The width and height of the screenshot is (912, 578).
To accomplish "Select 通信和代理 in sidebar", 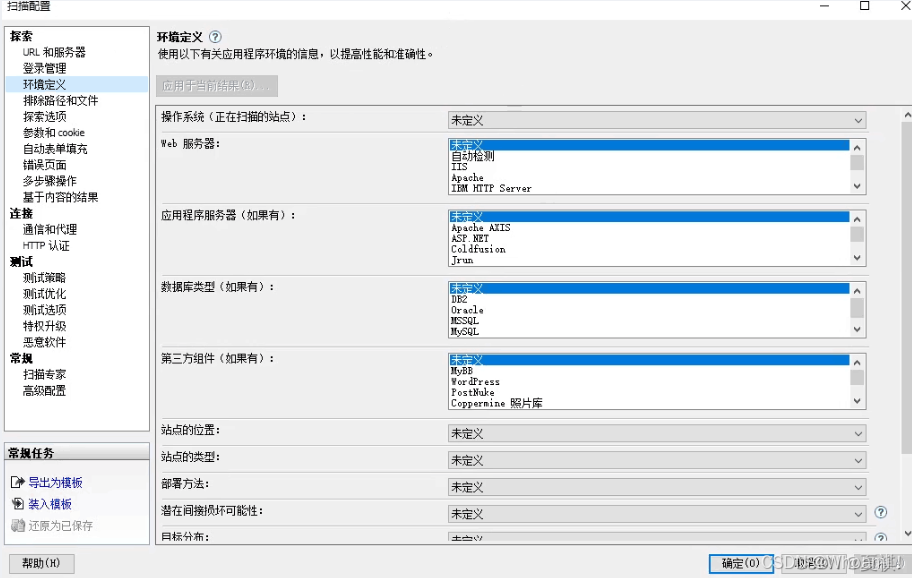I will point(49,229).
